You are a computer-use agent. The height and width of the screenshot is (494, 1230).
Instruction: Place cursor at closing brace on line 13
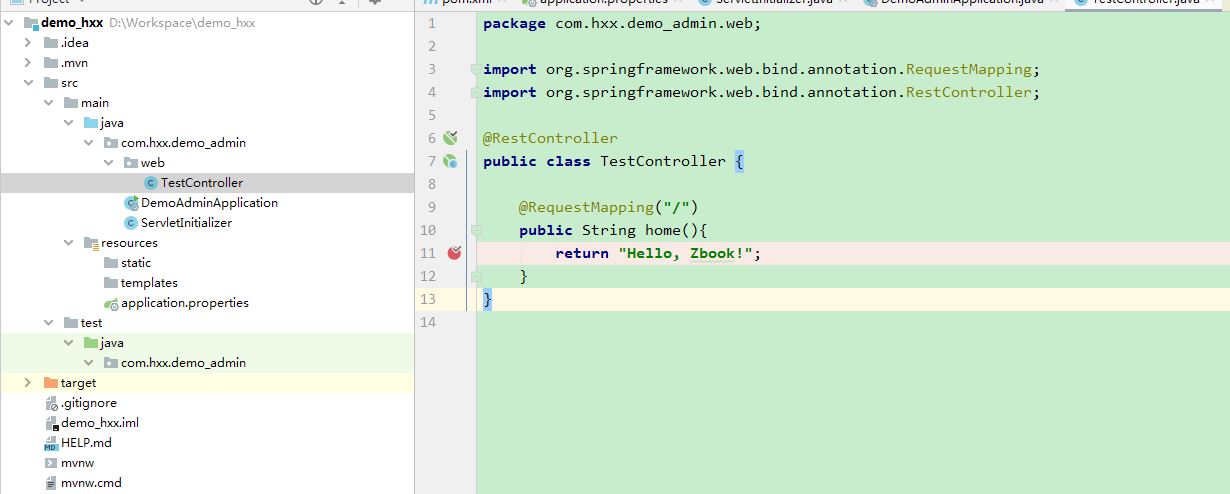tap(487, 299)
